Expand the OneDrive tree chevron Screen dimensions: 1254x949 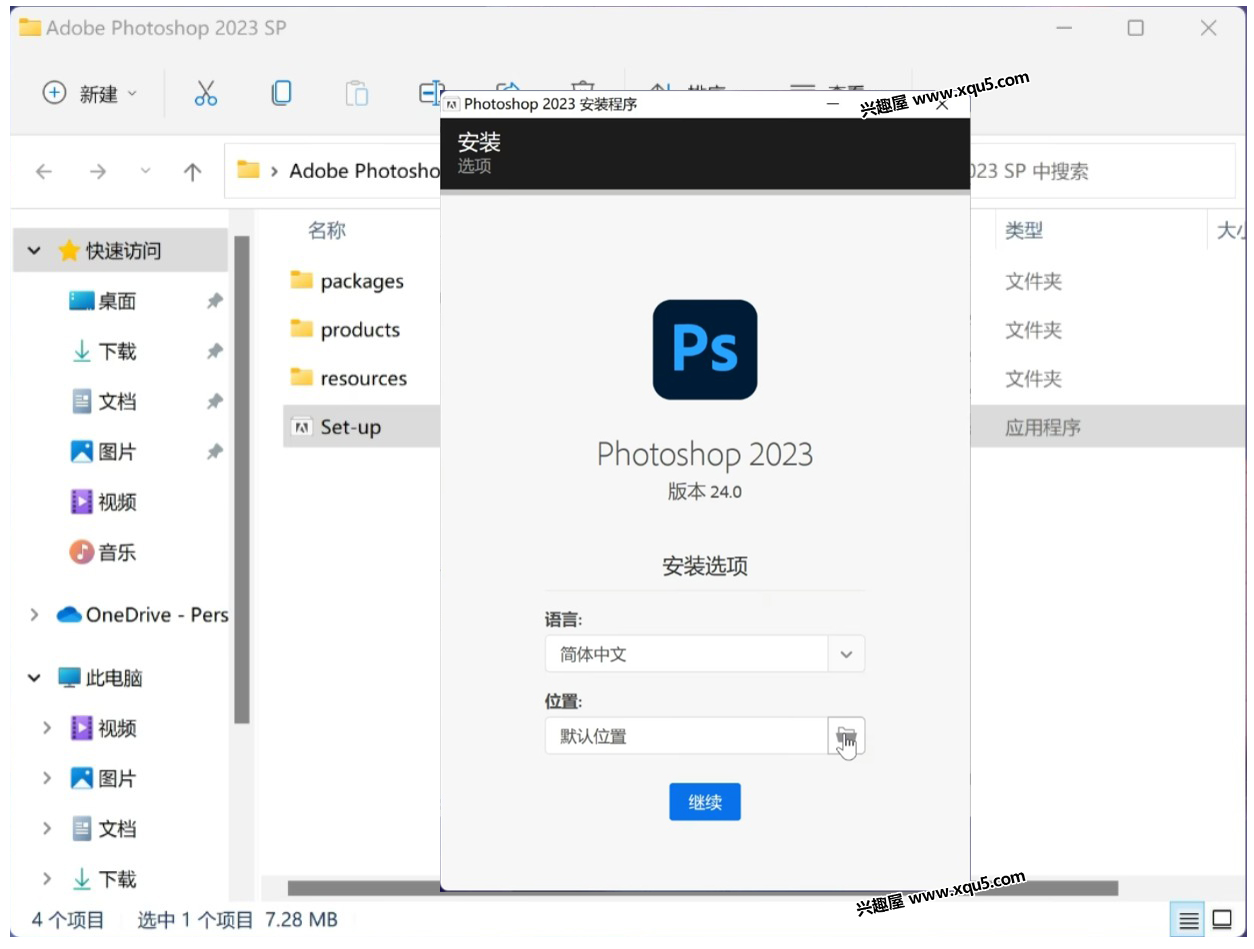pyautogui.click(x=35, y=615)
